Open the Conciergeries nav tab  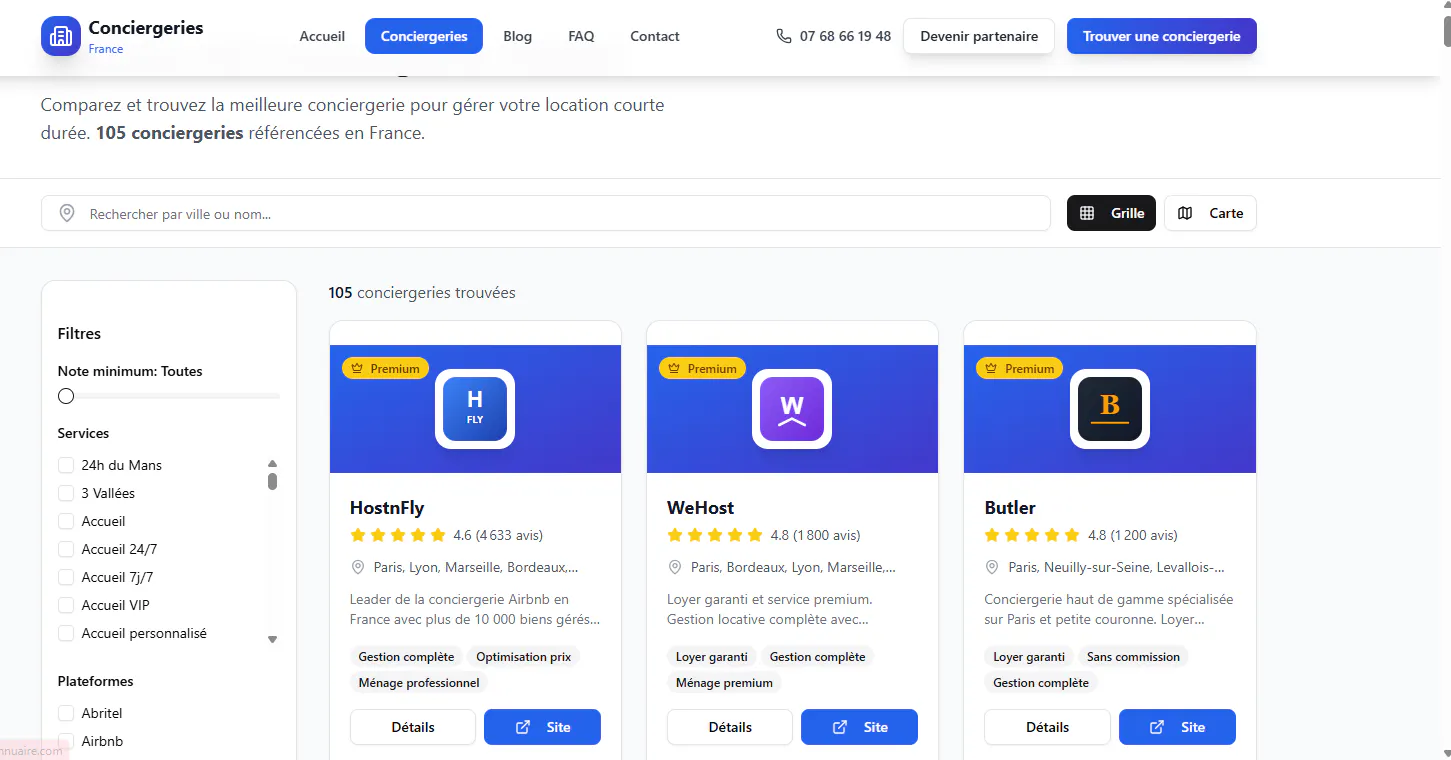click(x=424, y=36)
